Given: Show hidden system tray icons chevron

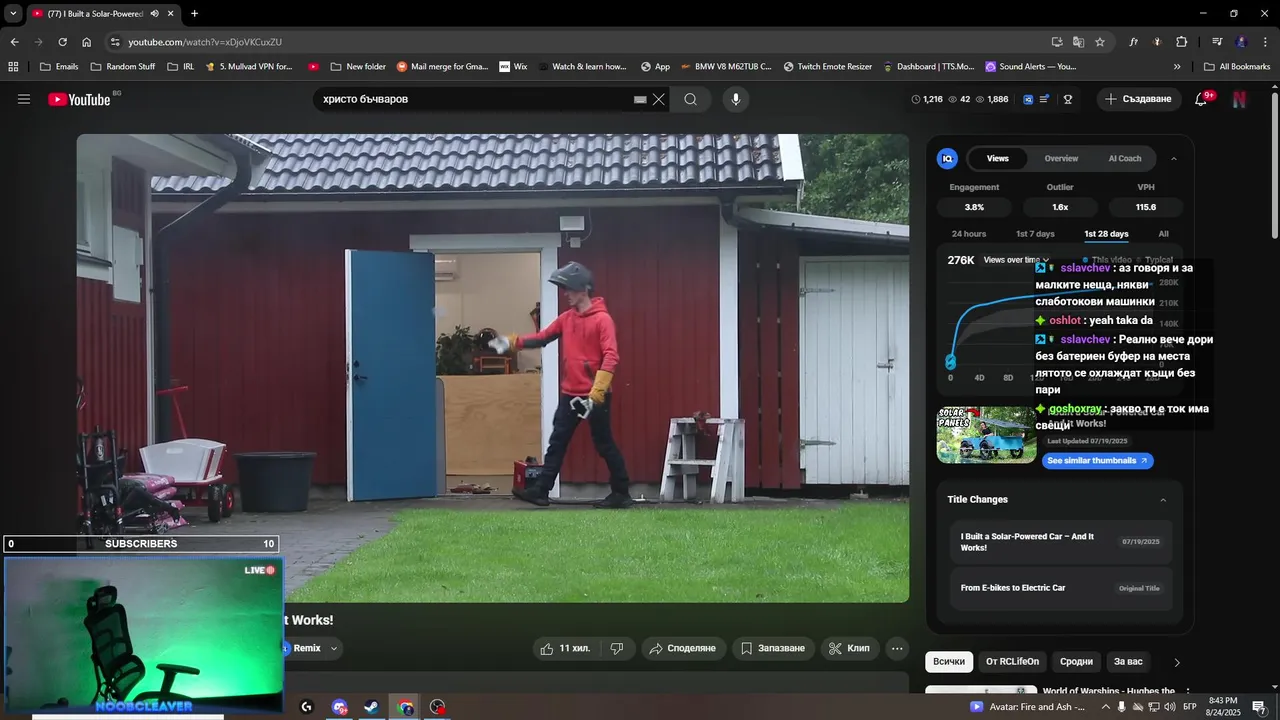Looking at the screenshot, I should pos(1105,707).
